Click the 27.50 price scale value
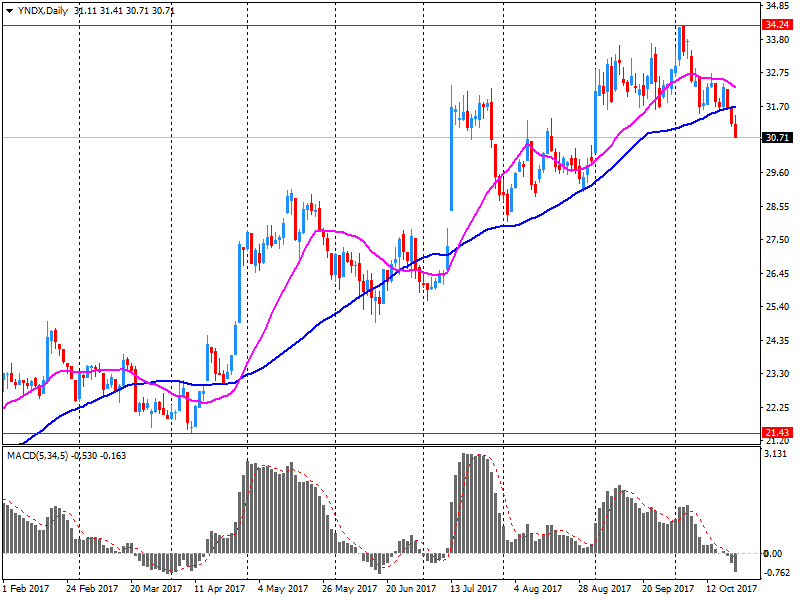The height and width of the screenshot is (600, 800). coord(778,240)
